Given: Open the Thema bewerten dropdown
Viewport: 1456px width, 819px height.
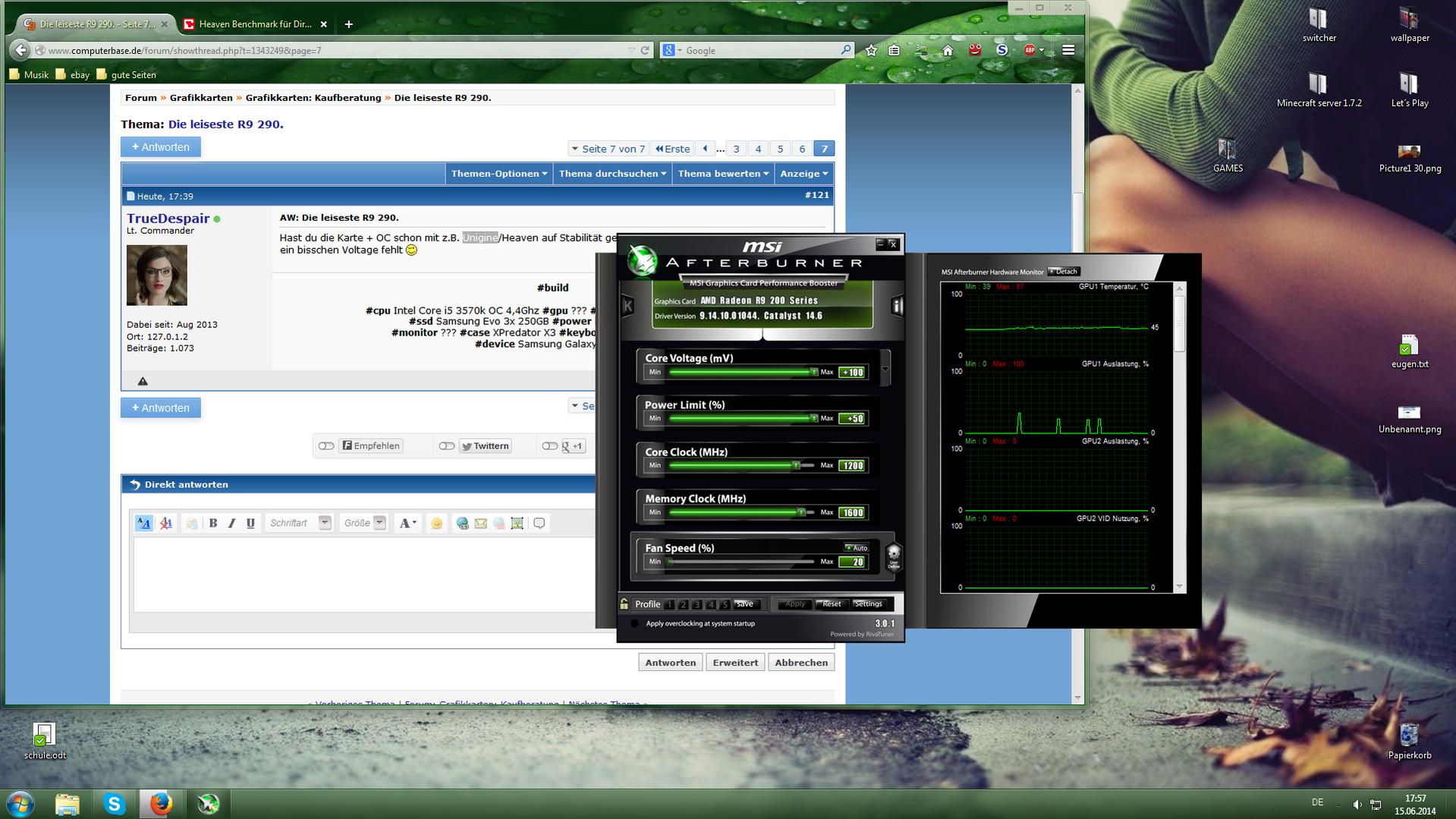Looking at the screenshot, I should pos(723,174).
